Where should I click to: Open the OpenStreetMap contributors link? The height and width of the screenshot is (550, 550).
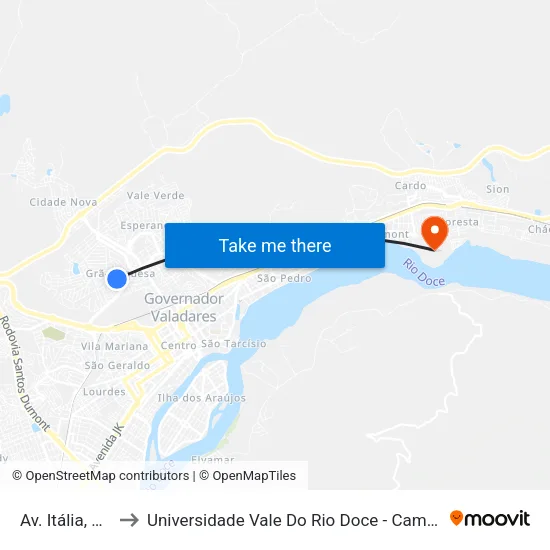pyautogui.click(x=101, y=476)
